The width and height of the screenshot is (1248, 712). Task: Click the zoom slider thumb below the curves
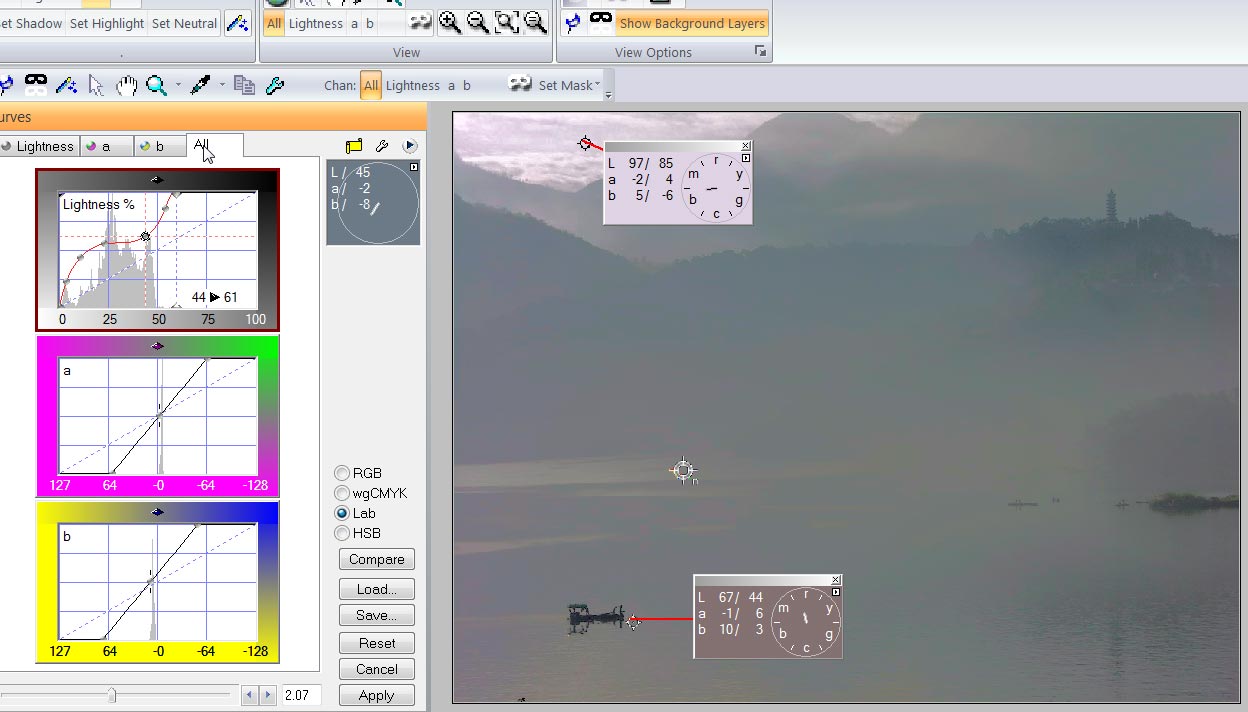(x=112, y=695)
